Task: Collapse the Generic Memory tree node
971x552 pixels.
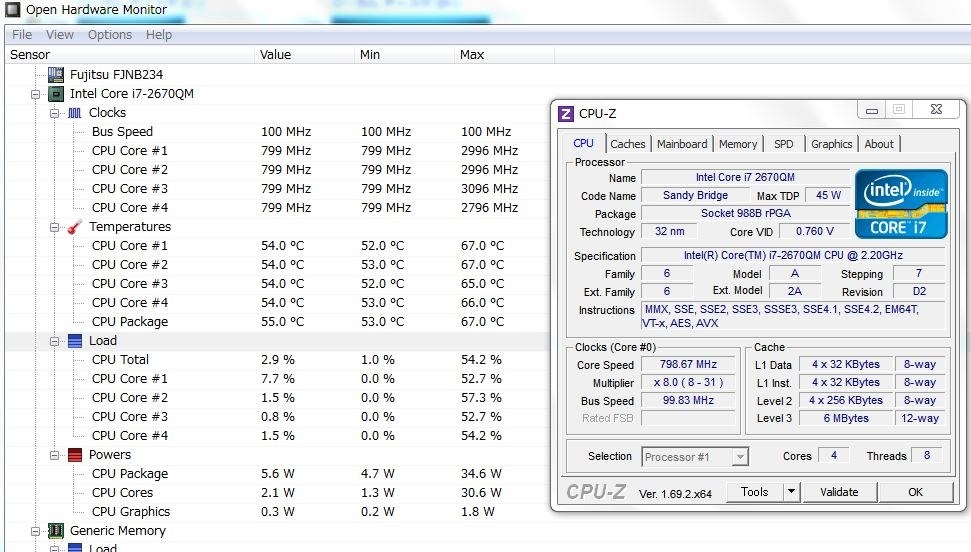Action: 35,532
